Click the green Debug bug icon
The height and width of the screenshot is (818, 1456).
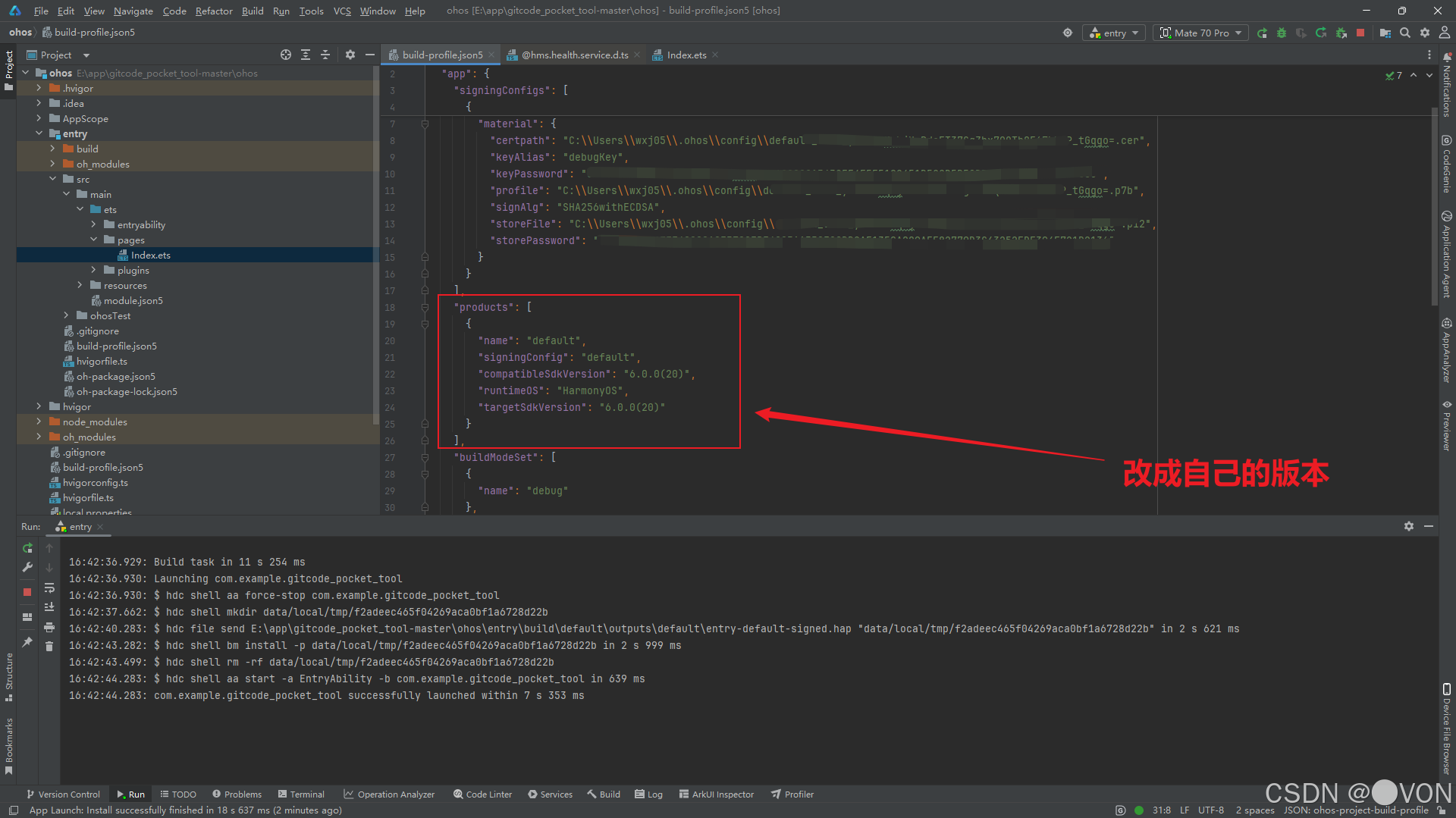click(1282, 33)
